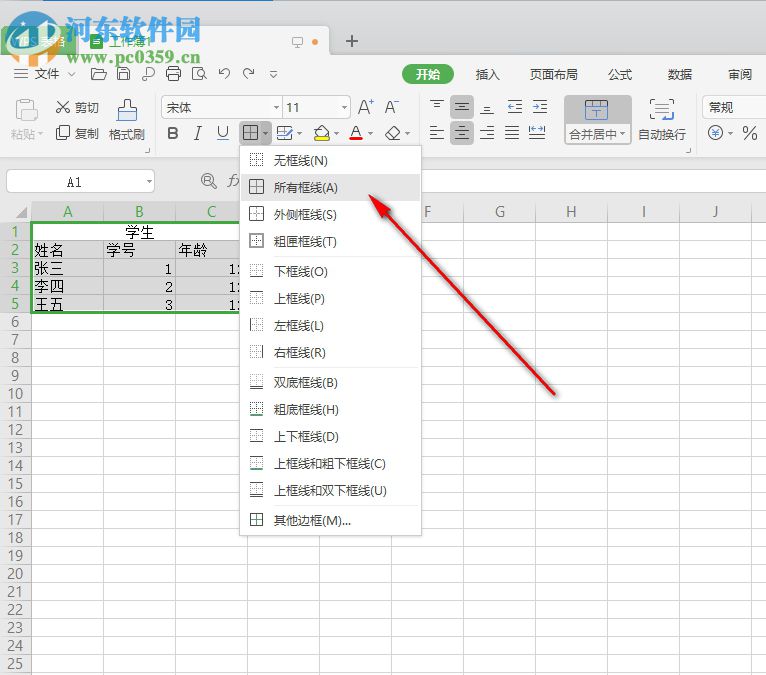Apply percent style format
766x675 pixels.
pyautogui.click(x=750, y=133)
